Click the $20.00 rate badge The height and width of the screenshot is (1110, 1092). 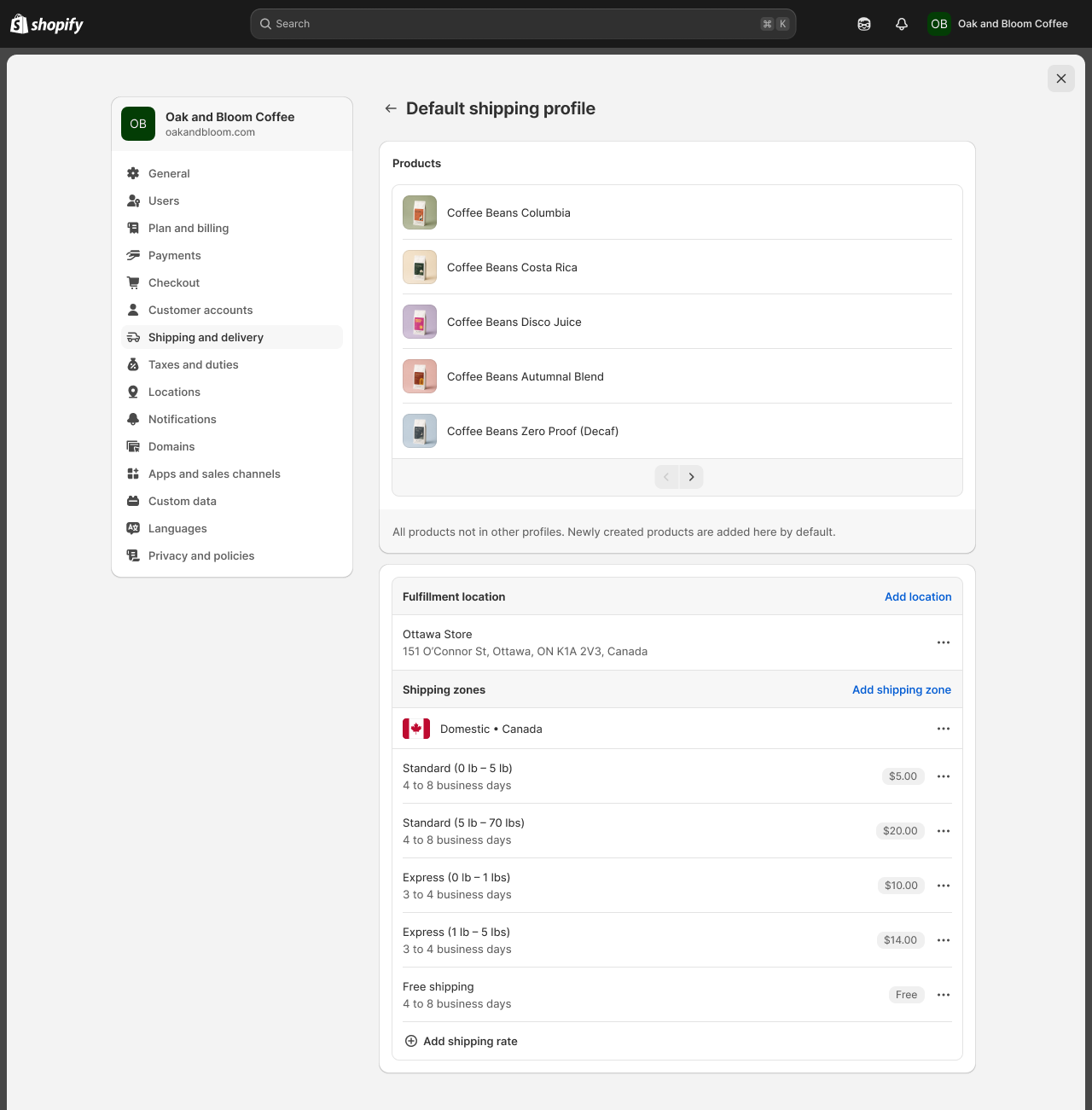pyautogui.click(x=900, y=831)
